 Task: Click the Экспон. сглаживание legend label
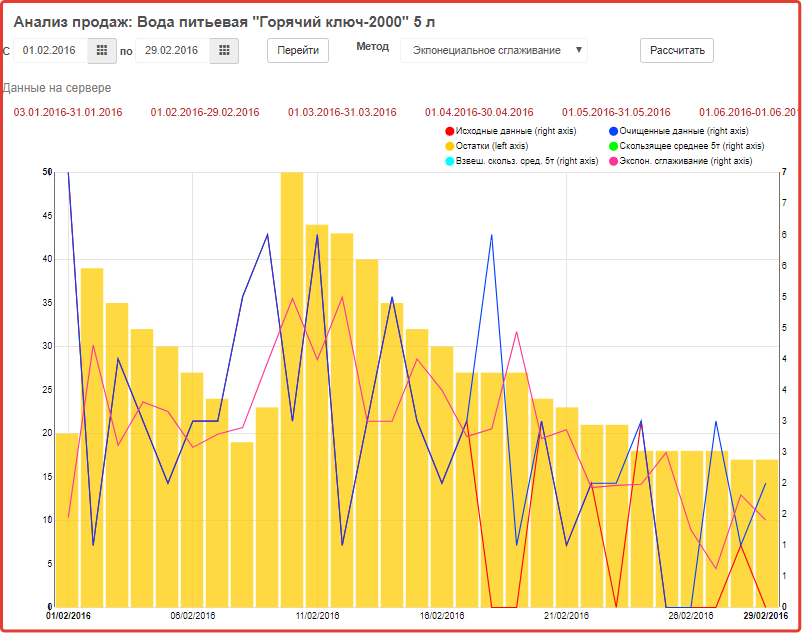[x=686, y=162]
